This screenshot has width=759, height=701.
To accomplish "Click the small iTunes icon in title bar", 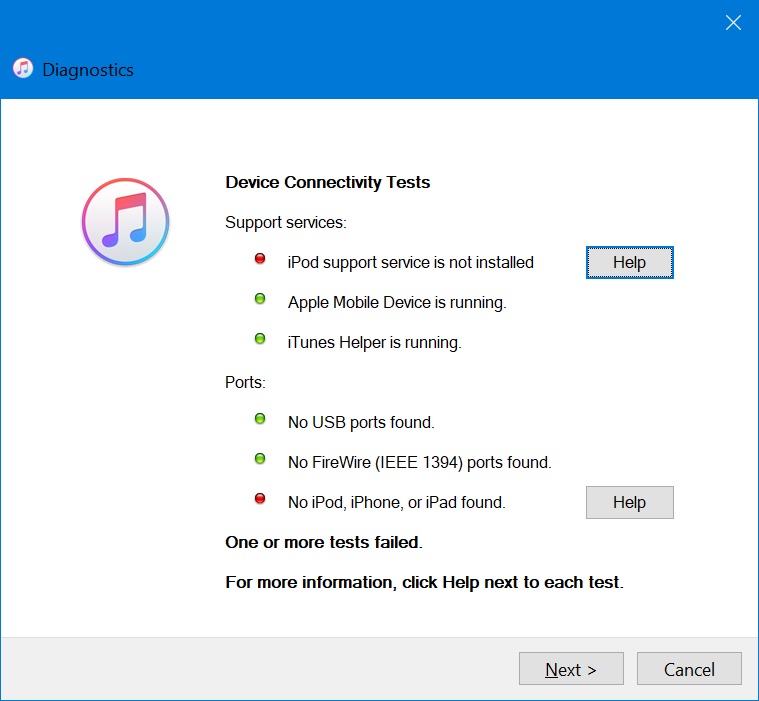I will pyautogui.click(x=22, y=69).
